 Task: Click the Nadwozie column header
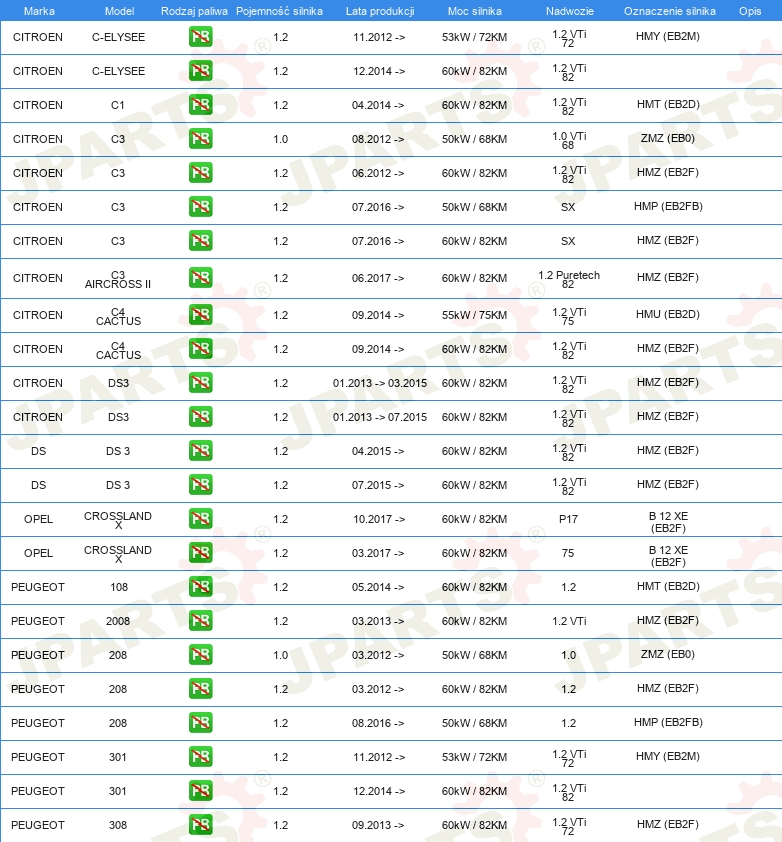pyautogui.click(x=570, y=11)
